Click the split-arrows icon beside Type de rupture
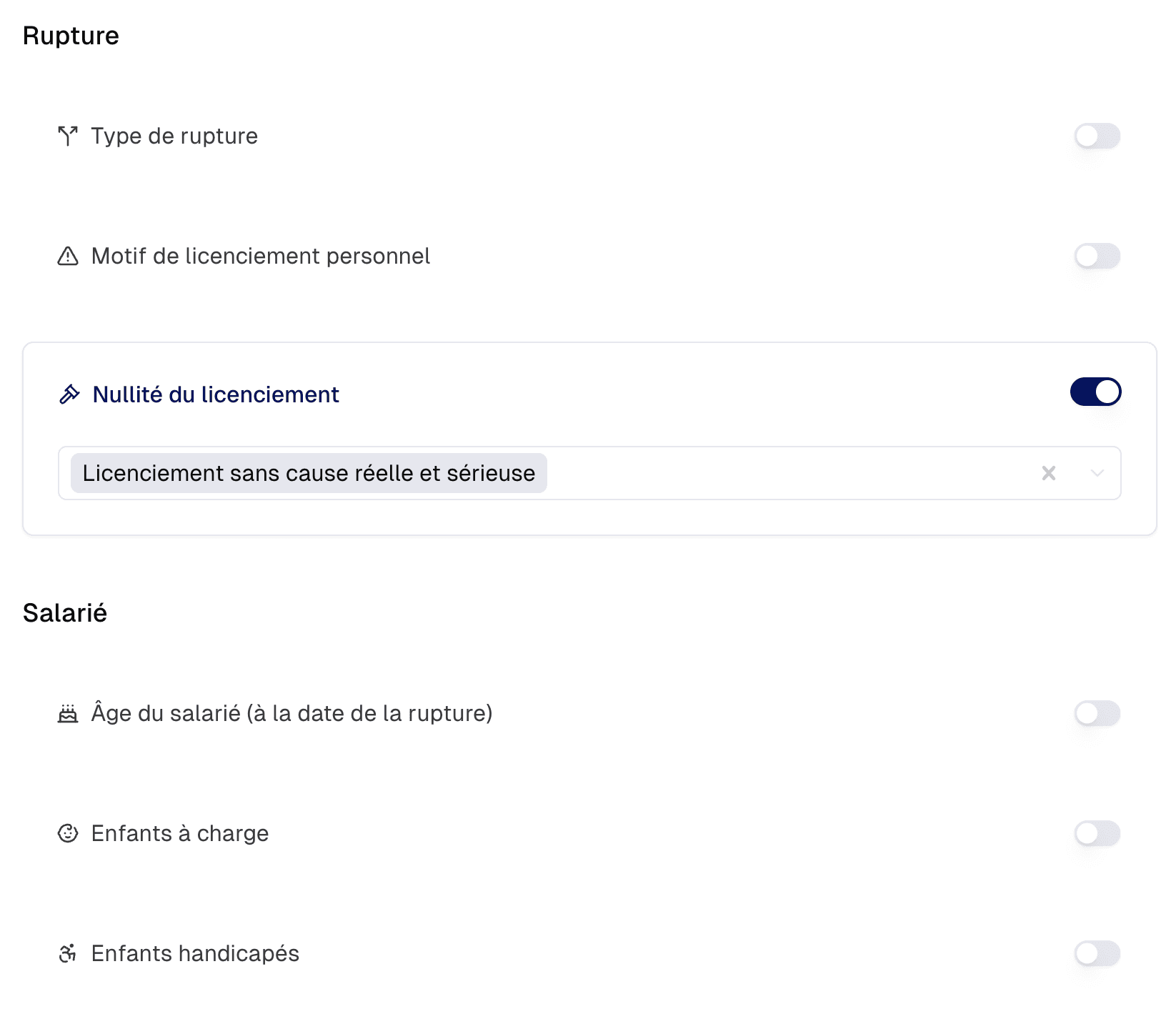This screenshot has height=1009, width=1176. [x=69, y=135]
